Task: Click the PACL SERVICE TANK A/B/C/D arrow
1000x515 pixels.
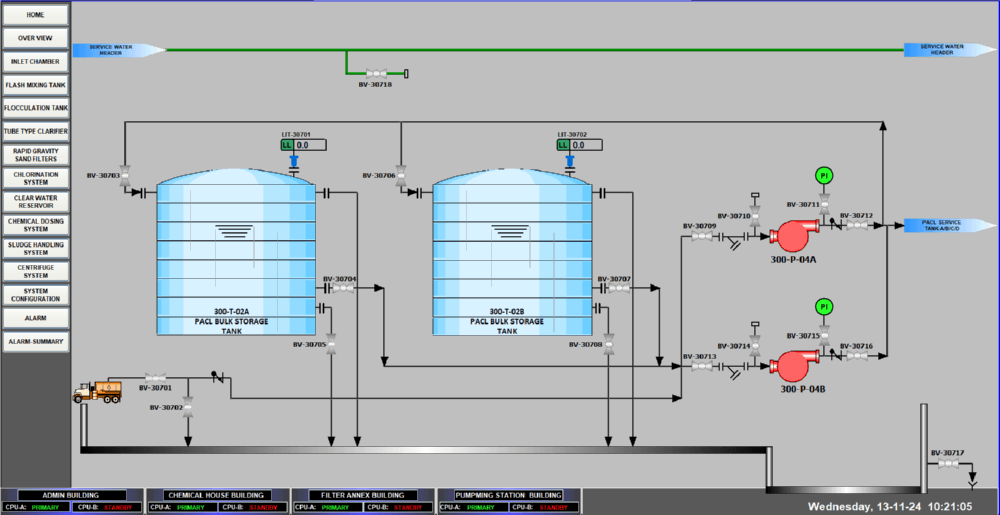Action: click(944, 225)
